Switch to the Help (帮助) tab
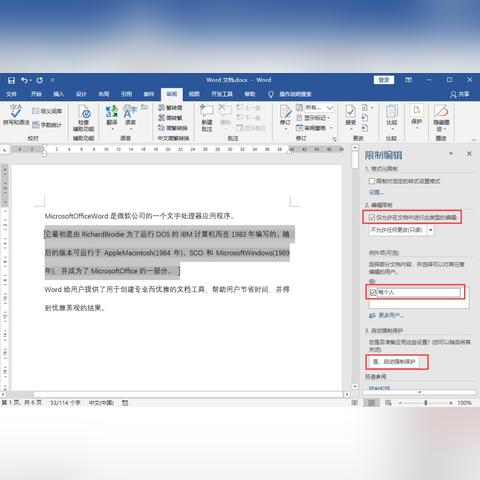The width and height of the screenshot is (480, 480). click(x=250, y=94)
